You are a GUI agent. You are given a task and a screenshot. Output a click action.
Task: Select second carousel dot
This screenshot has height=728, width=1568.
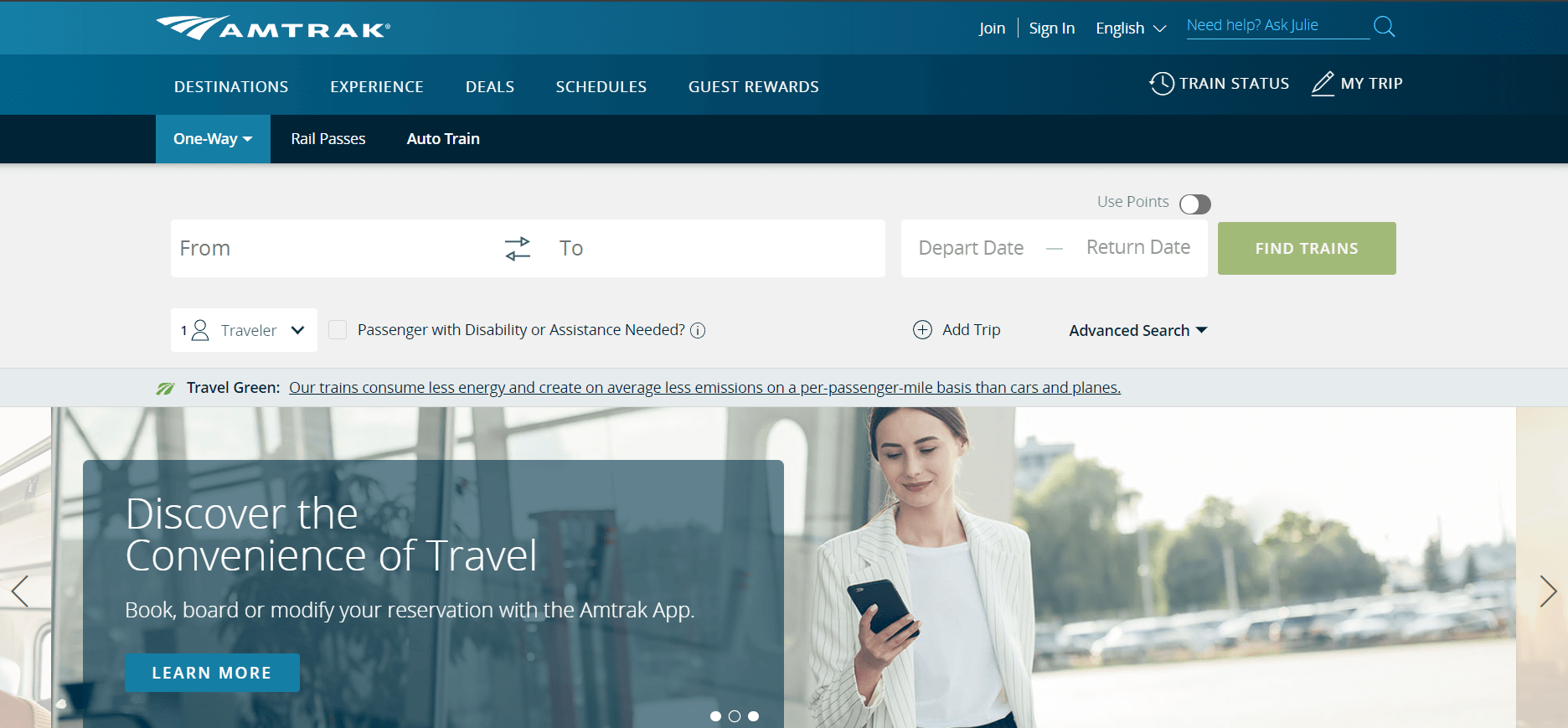point(735,716)
